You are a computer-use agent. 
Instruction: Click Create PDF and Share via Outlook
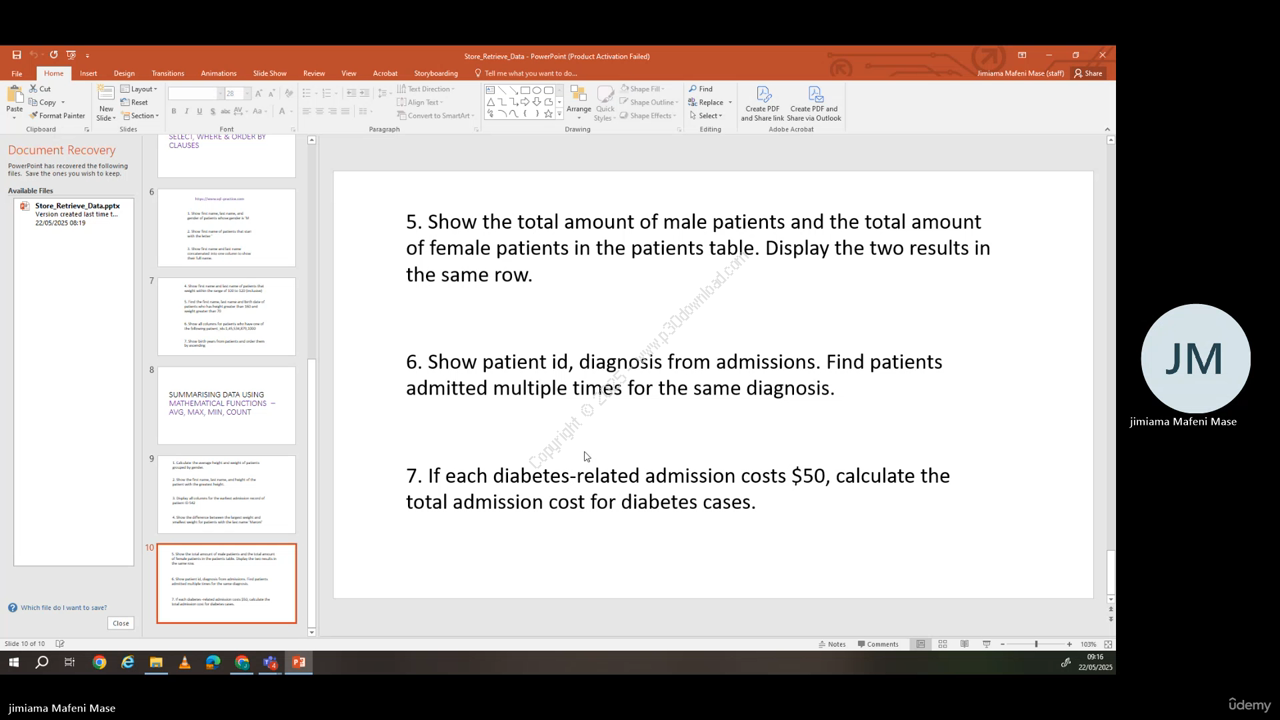pos(814,103)
